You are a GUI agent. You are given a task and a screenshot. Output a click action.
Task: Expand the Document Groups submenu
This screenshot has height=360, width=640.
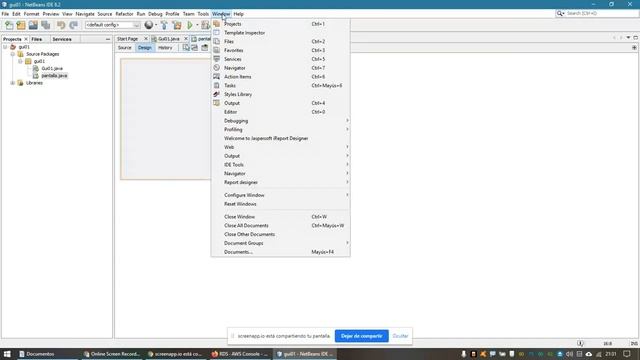coord(280,243)
